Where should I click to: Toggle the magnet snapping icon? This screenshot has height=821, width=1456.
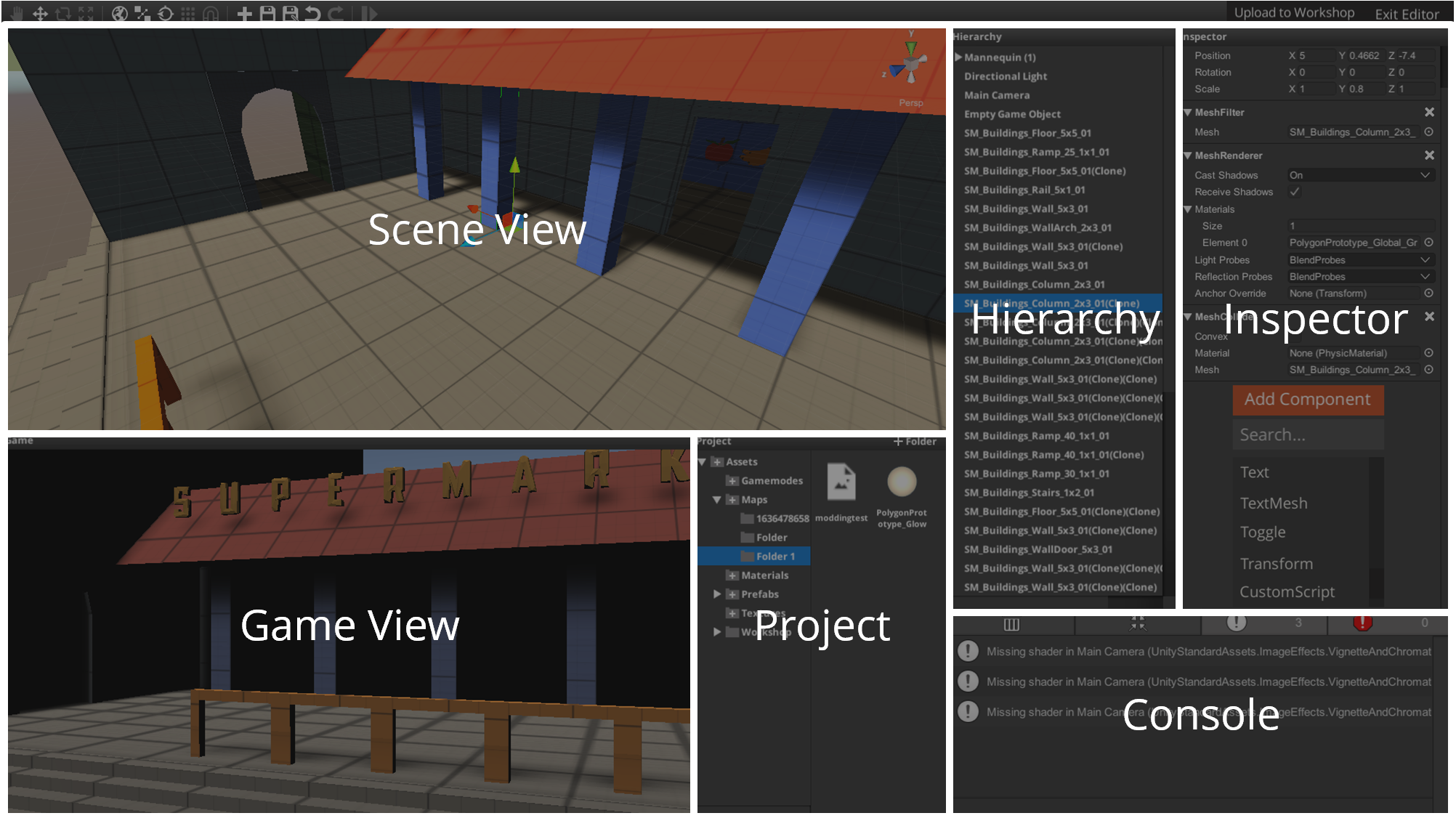tap(211, 13)
